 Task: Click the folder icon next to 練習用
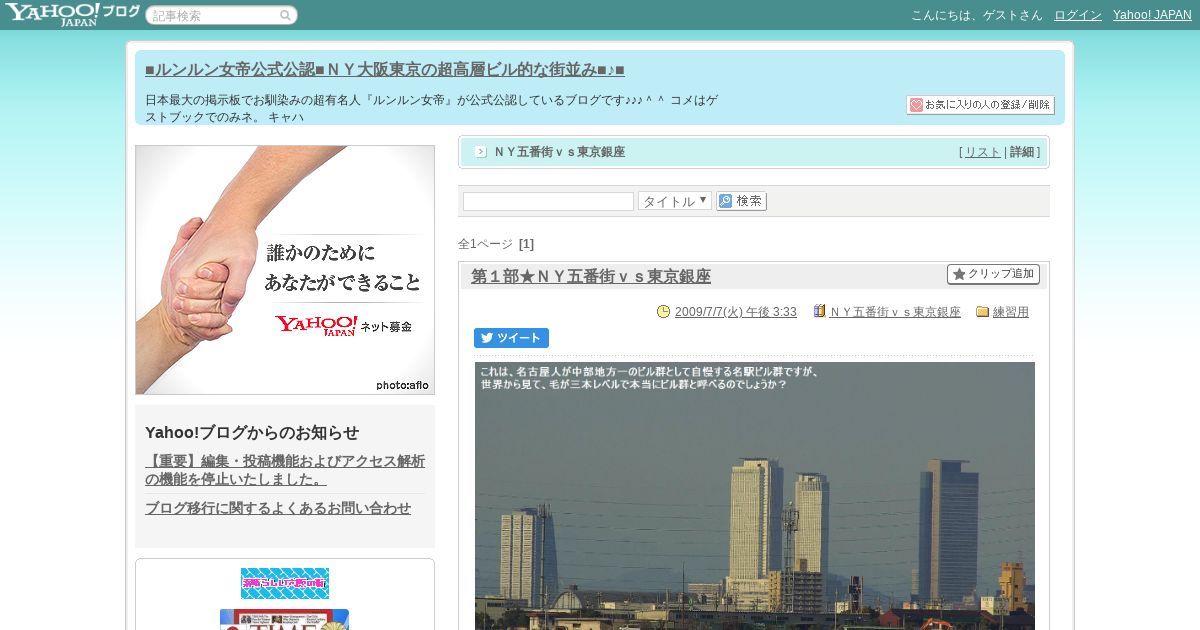pyautogui.click(x=982, y=312)
